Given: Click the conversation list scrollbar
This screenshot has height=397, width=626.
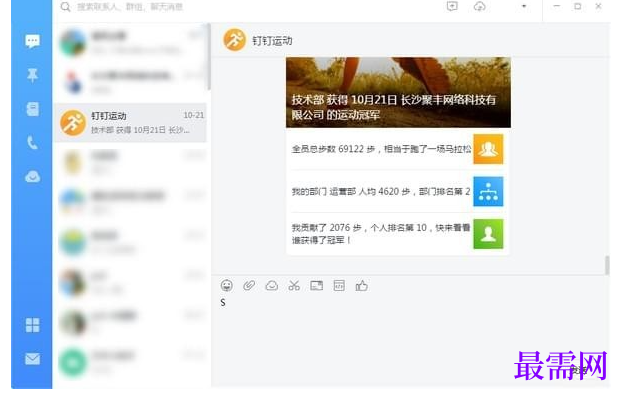Looking at the screenshot, I should click(x=209, y=57).
